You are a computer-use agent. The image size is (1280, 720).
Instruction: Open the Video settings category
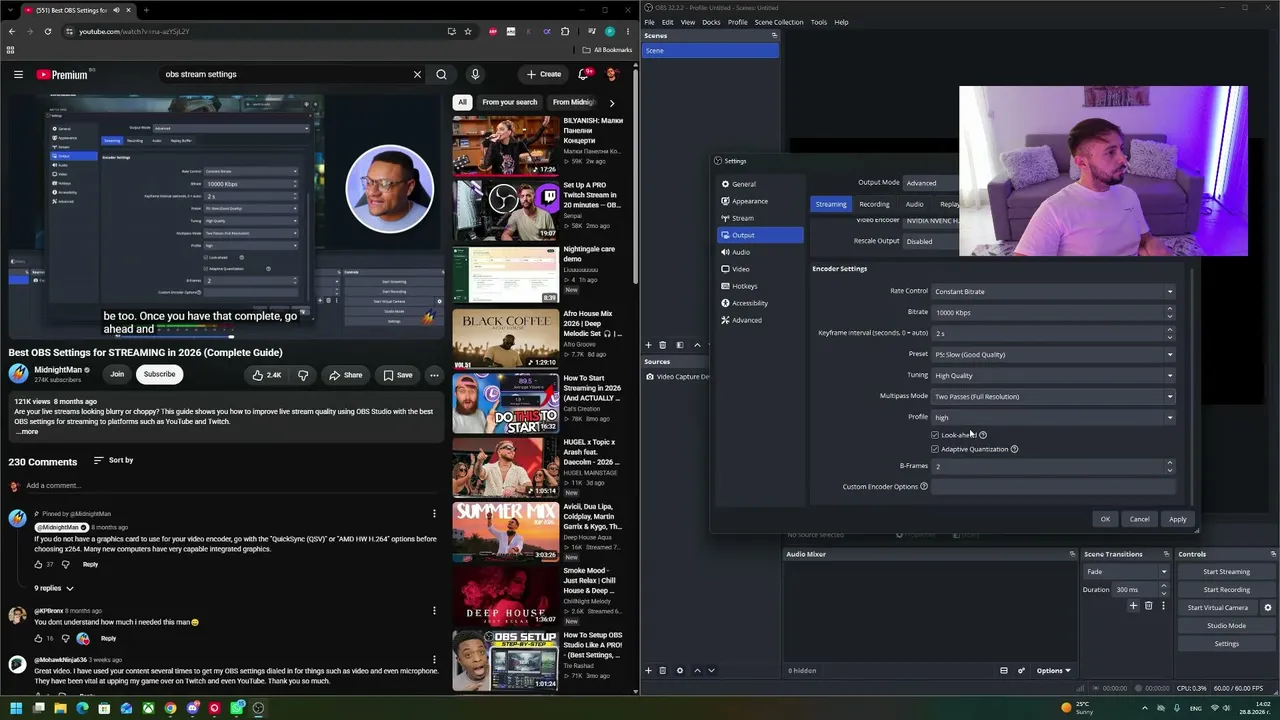[x=760, y=269]
